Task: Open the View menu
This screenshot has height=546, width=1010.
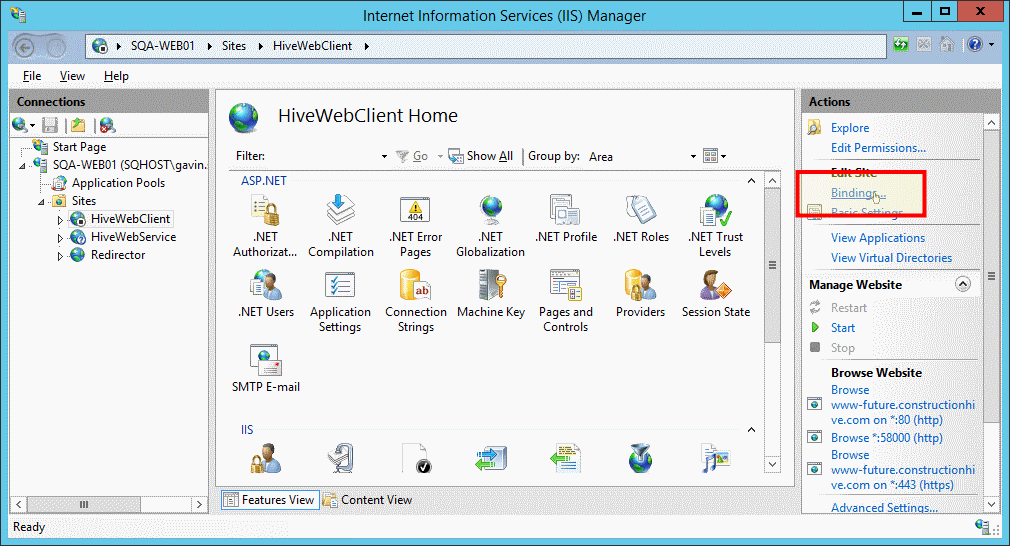Action: 72,76
